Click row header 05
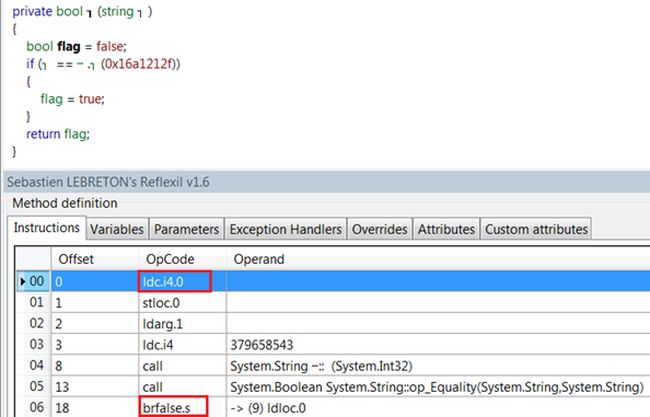This screenshot has width=650, height=417. tap(33, 387)
